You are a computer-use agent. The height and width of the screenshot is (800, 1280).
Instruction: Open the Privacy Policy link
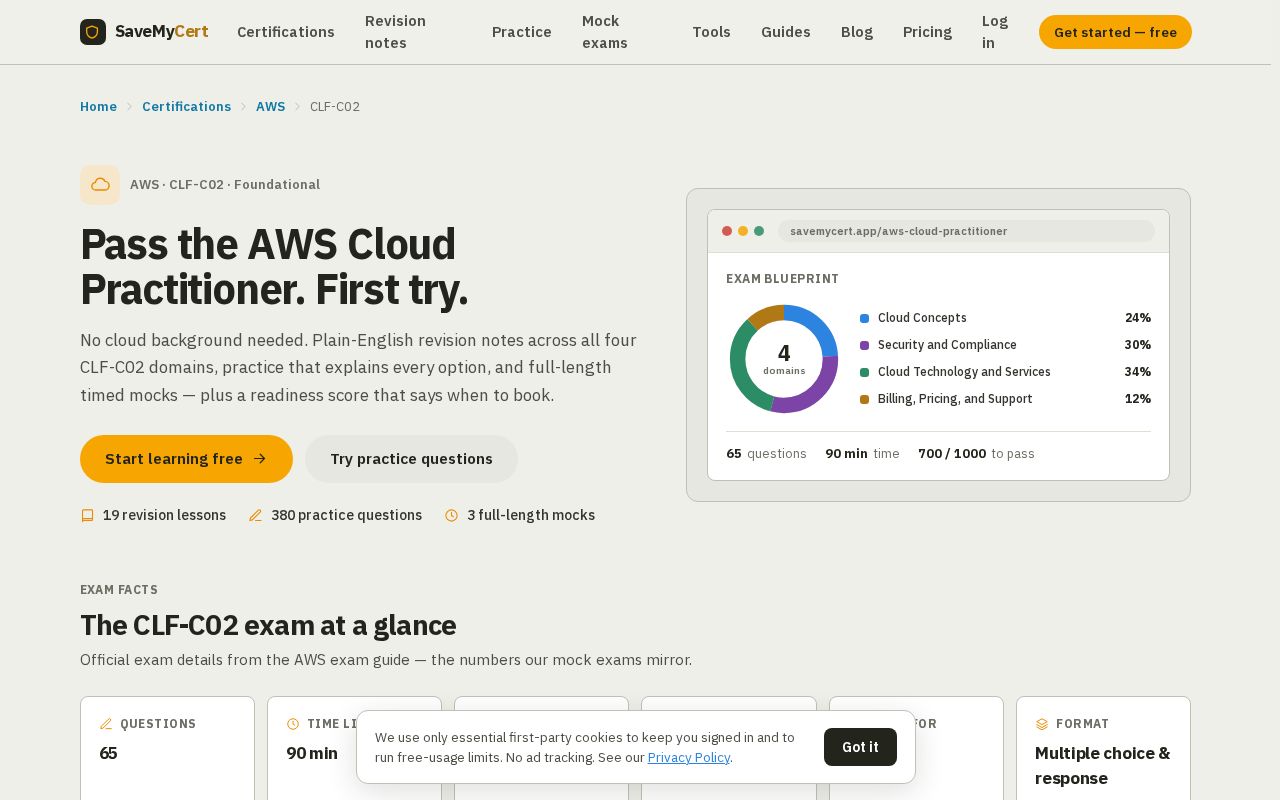[x=689, y=757]
